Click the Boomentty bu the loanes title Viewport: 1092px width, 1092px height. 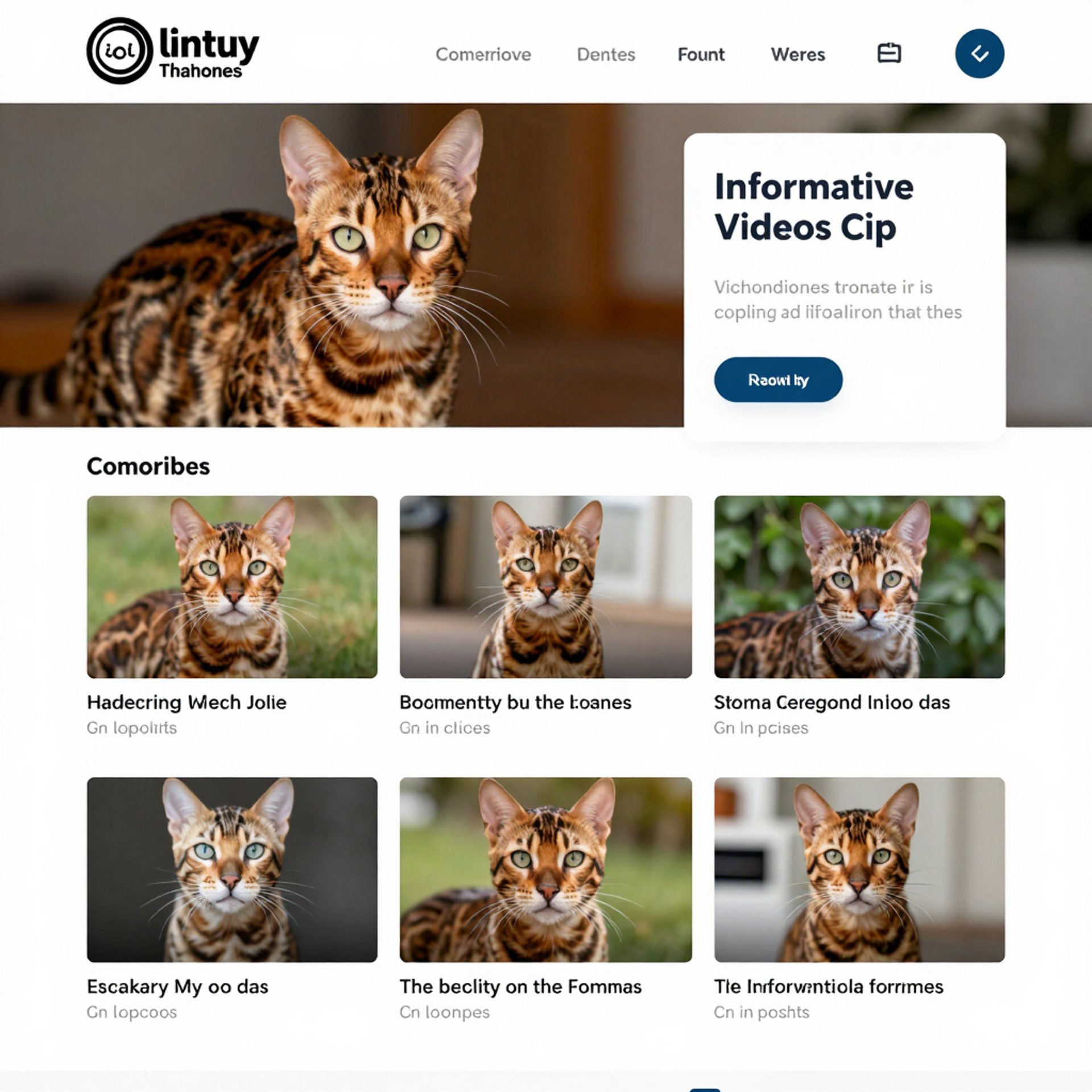point(515,703)
